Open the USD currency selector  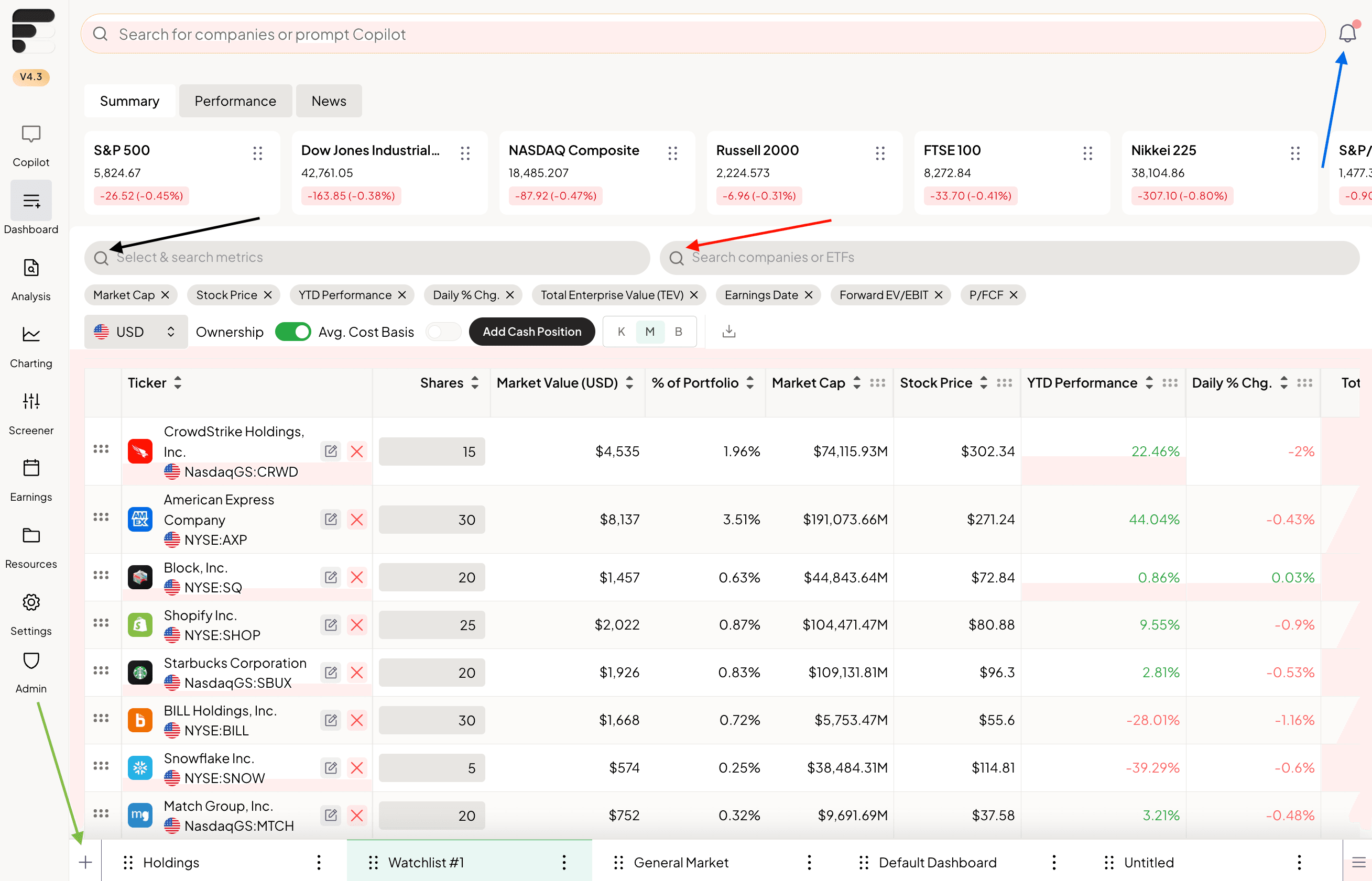click(x=136, y=331)
